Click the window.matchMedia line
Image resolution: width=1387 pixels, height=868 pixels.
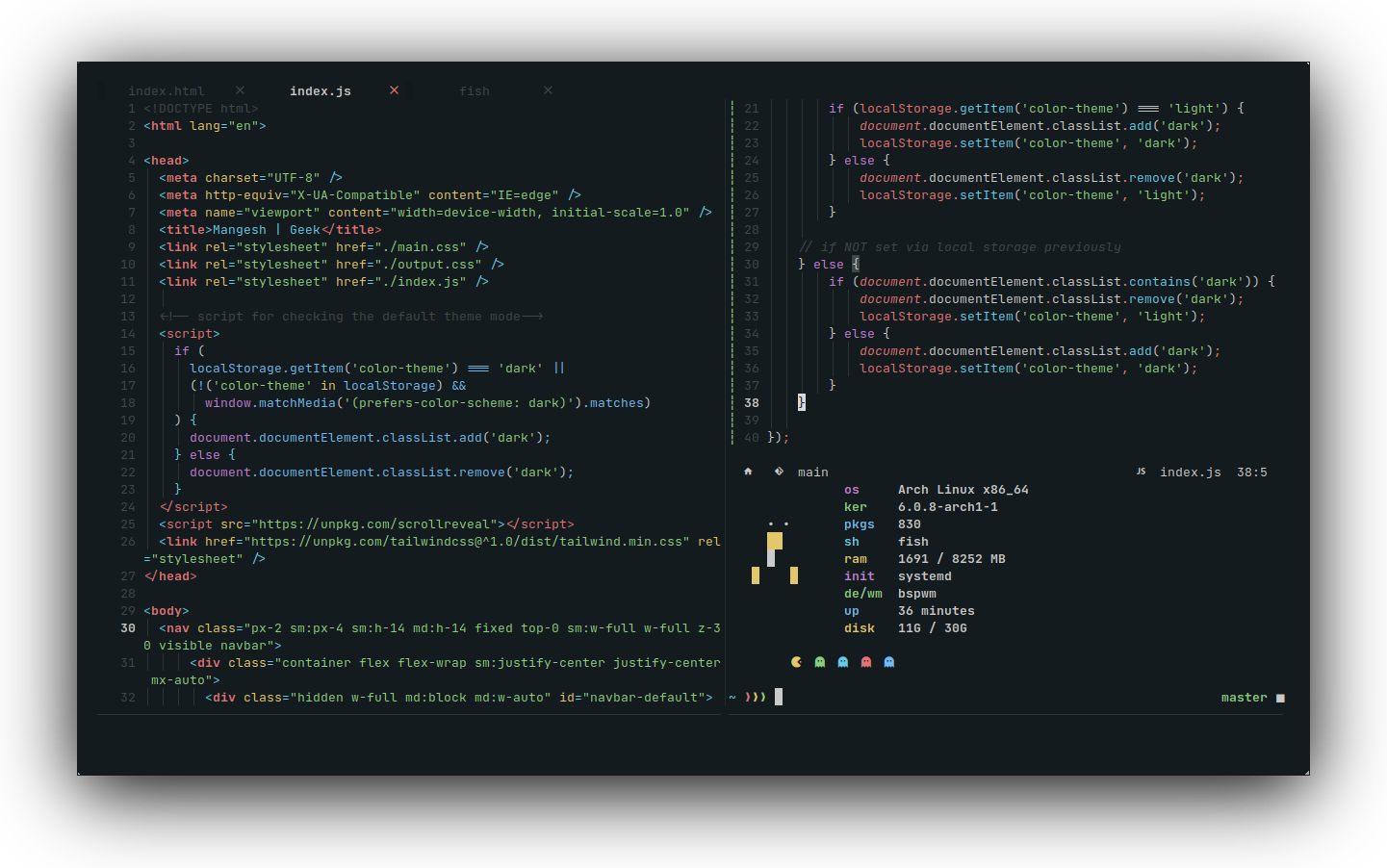point(428,403)
